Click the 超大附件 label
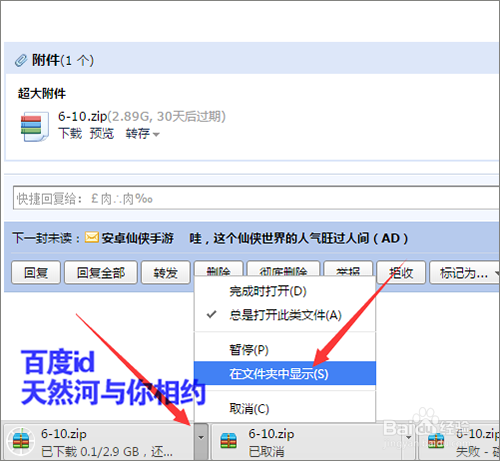 42,93
